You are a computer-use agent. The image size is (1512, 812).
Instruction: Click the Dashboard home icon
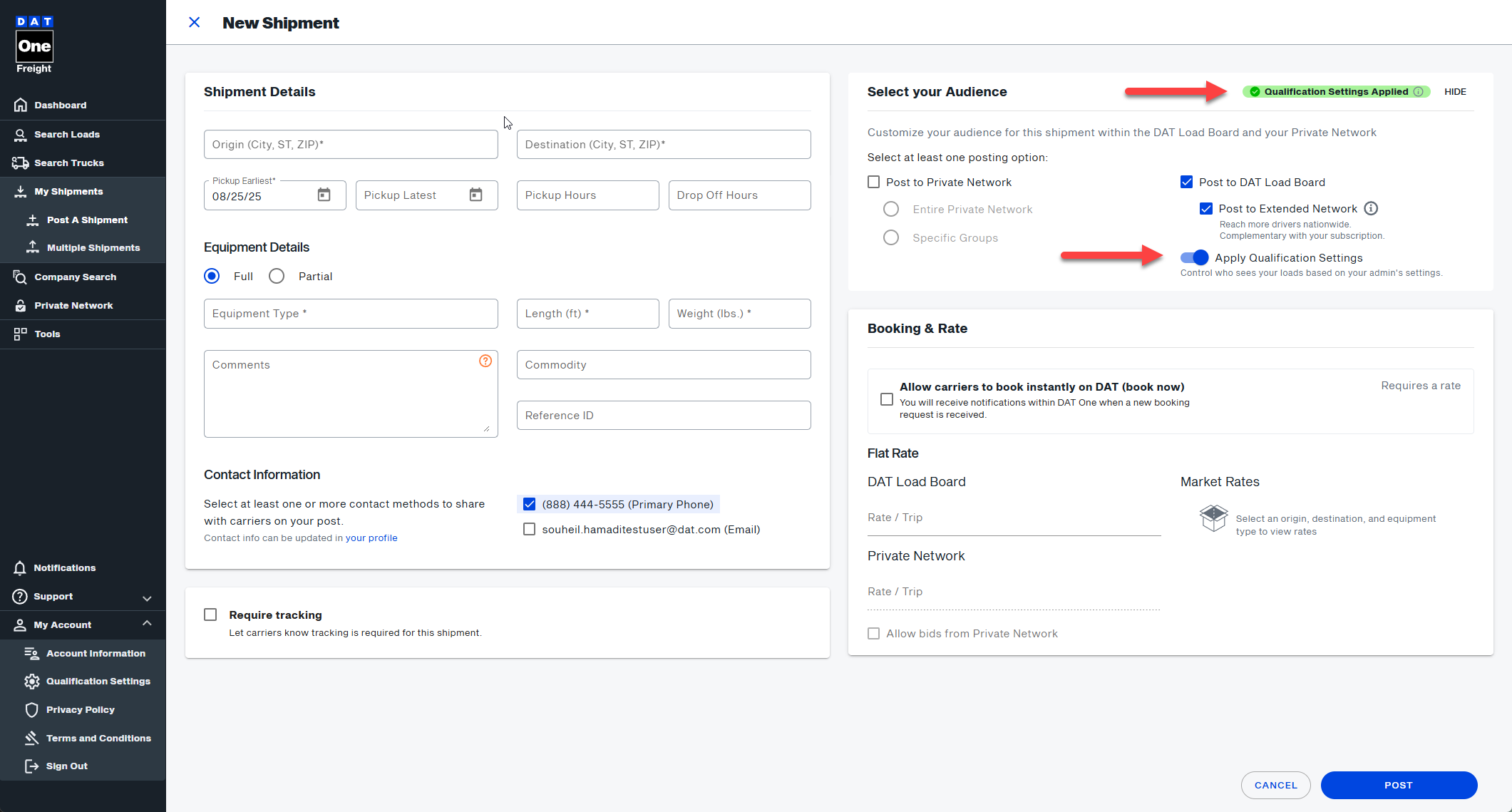coord(21,105)
